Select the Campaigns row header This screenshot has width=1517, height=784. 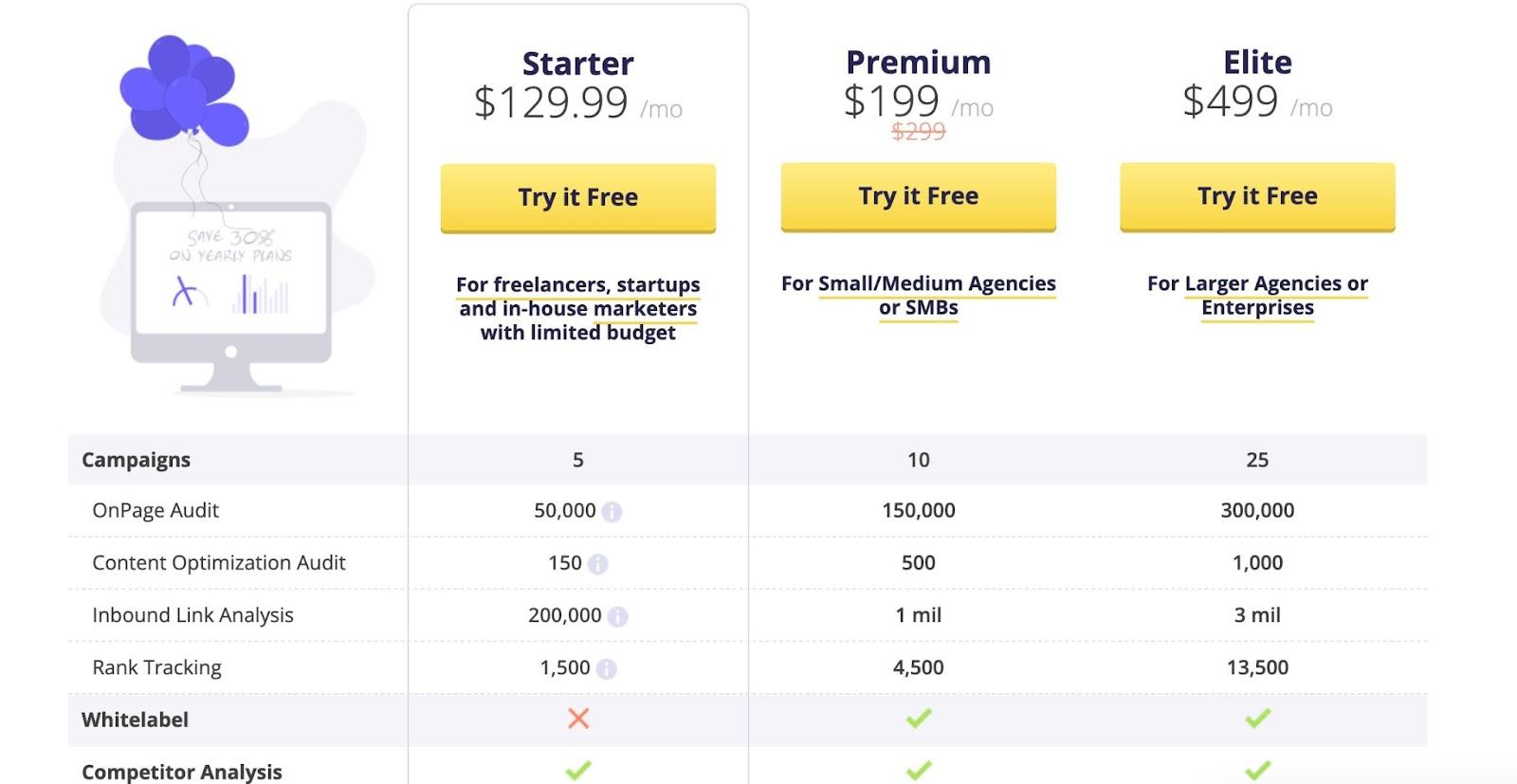pyautogui.click(x=137, y=460)
